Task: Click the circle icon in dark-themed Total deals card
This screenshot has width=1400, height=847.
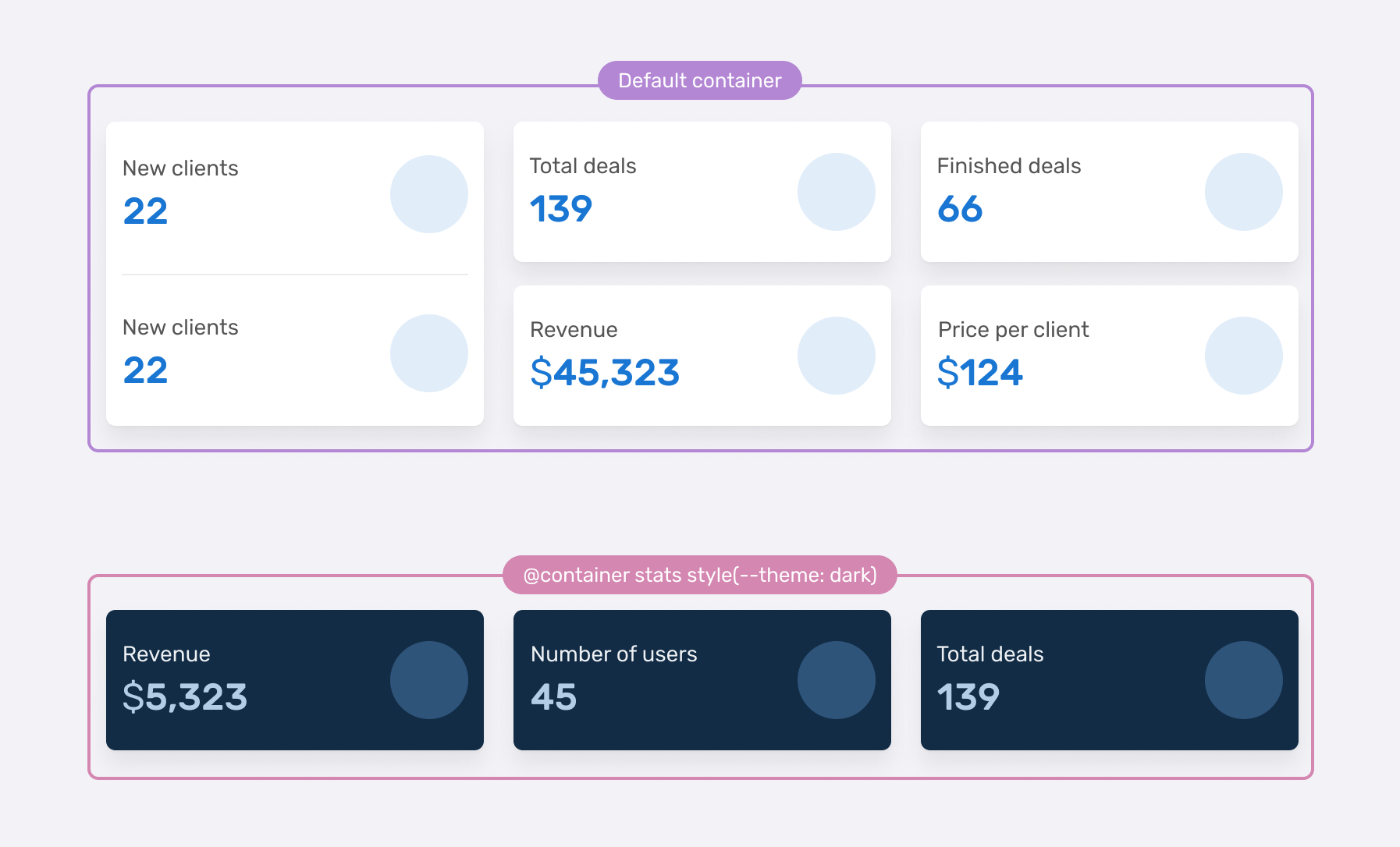Action: click(x=1243, y=680)
